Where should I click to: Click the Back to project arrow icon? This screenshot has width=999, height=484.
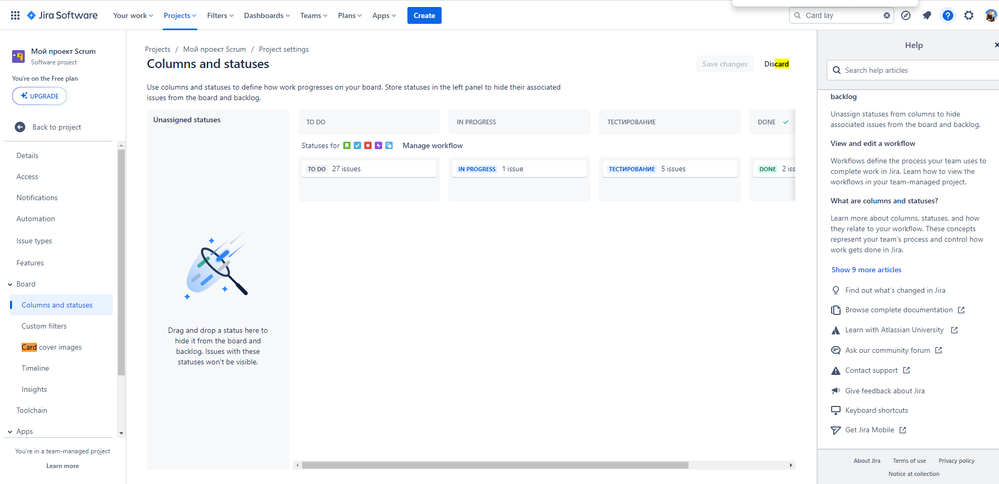(20, 127)
